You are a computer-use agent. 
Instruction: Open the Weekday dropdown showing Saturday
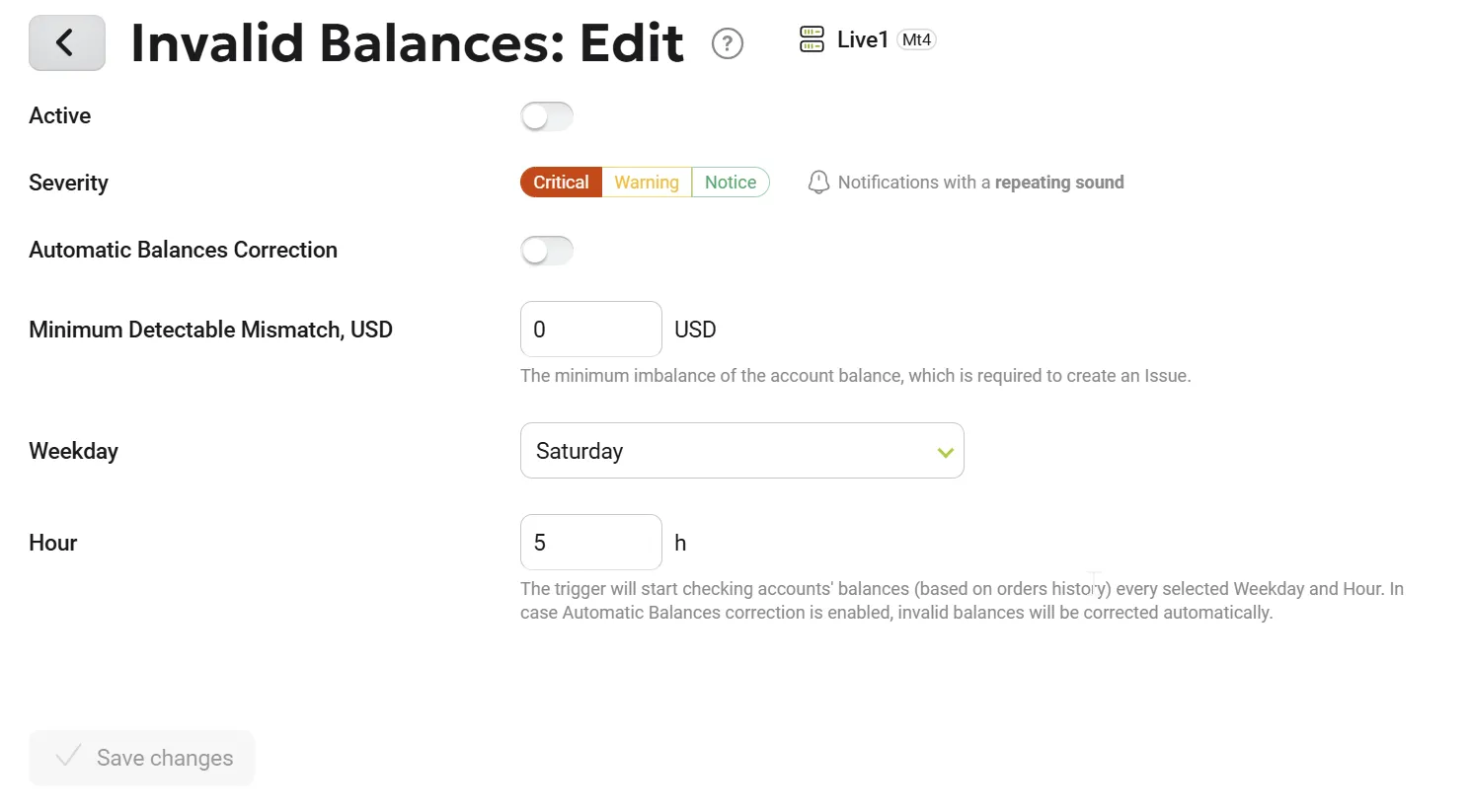[742, 451]
